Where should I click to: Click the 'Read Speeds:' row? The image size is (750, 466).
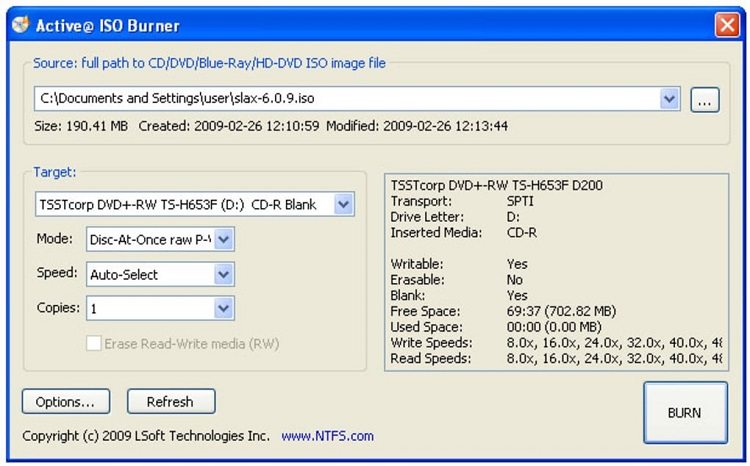point(556,359)
